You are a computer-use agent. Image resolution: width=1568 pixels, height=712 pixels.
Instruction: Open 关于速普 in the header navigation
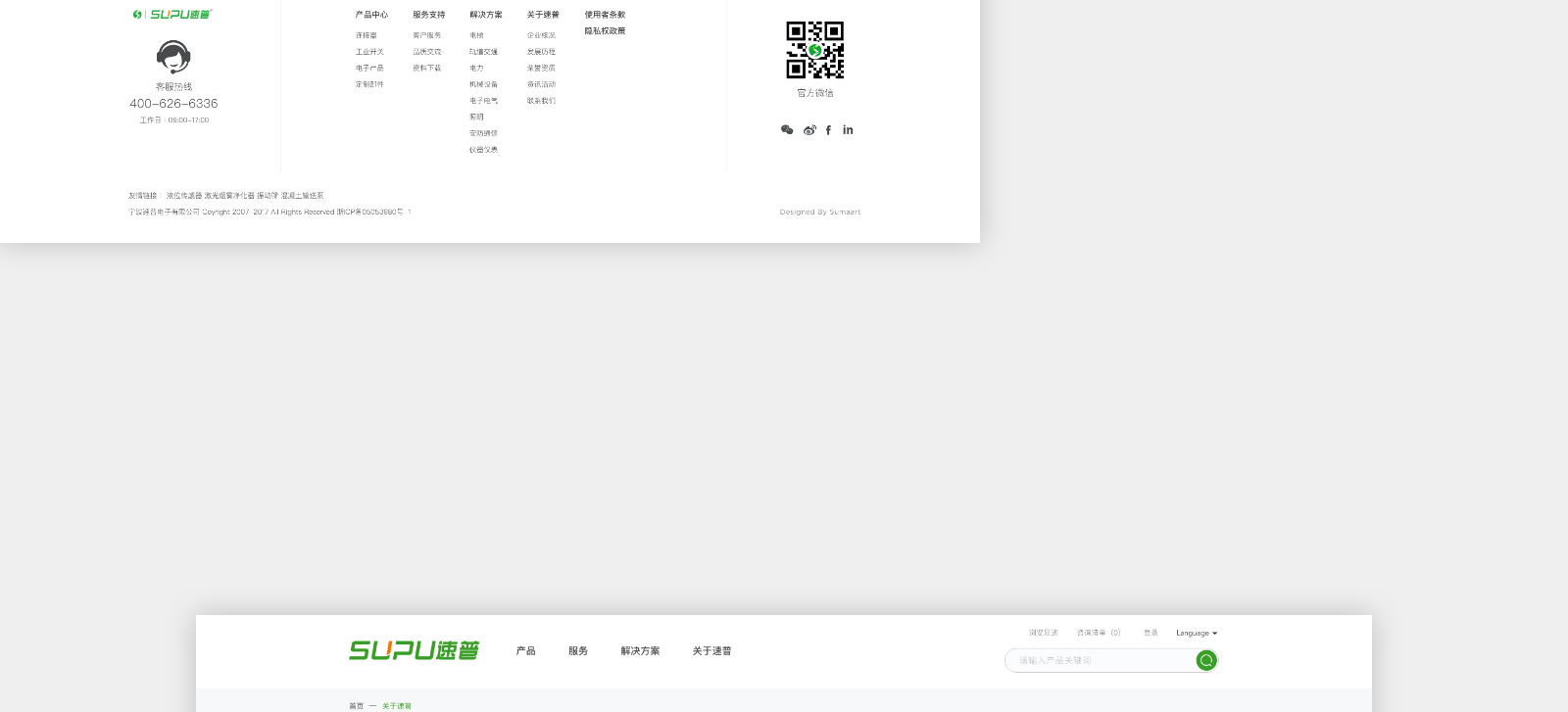pos(711,651)
